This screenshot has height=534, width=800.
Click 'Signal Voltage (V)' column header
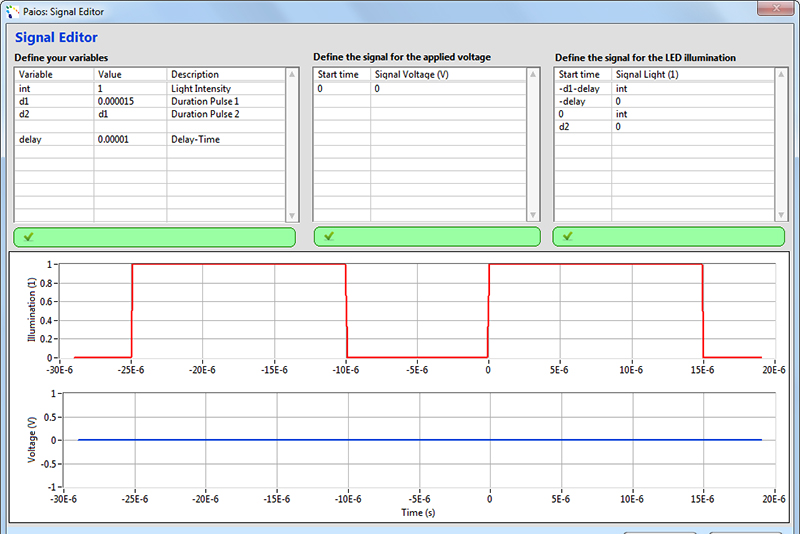(x=448, y=74)
